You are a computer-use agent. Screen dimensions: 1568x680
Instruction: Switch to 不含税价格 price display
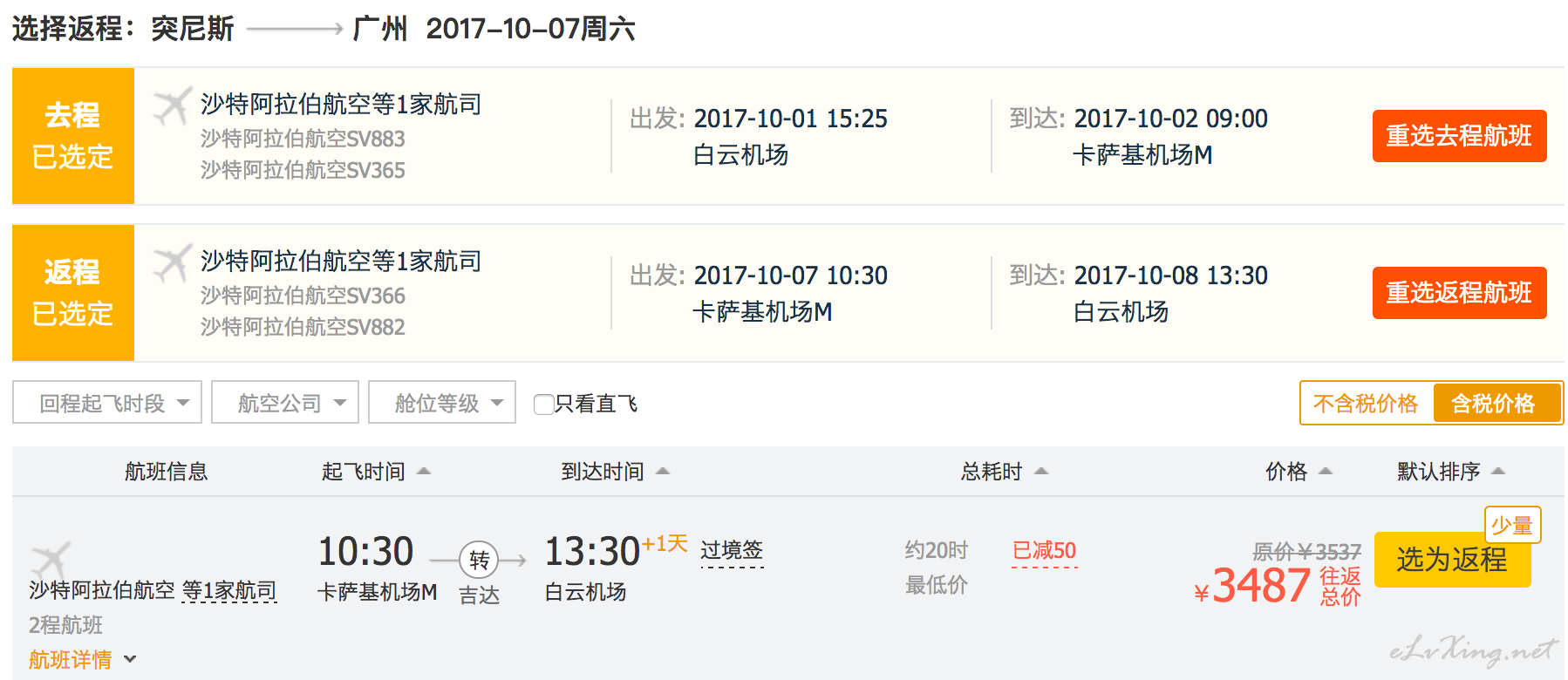1367,403
